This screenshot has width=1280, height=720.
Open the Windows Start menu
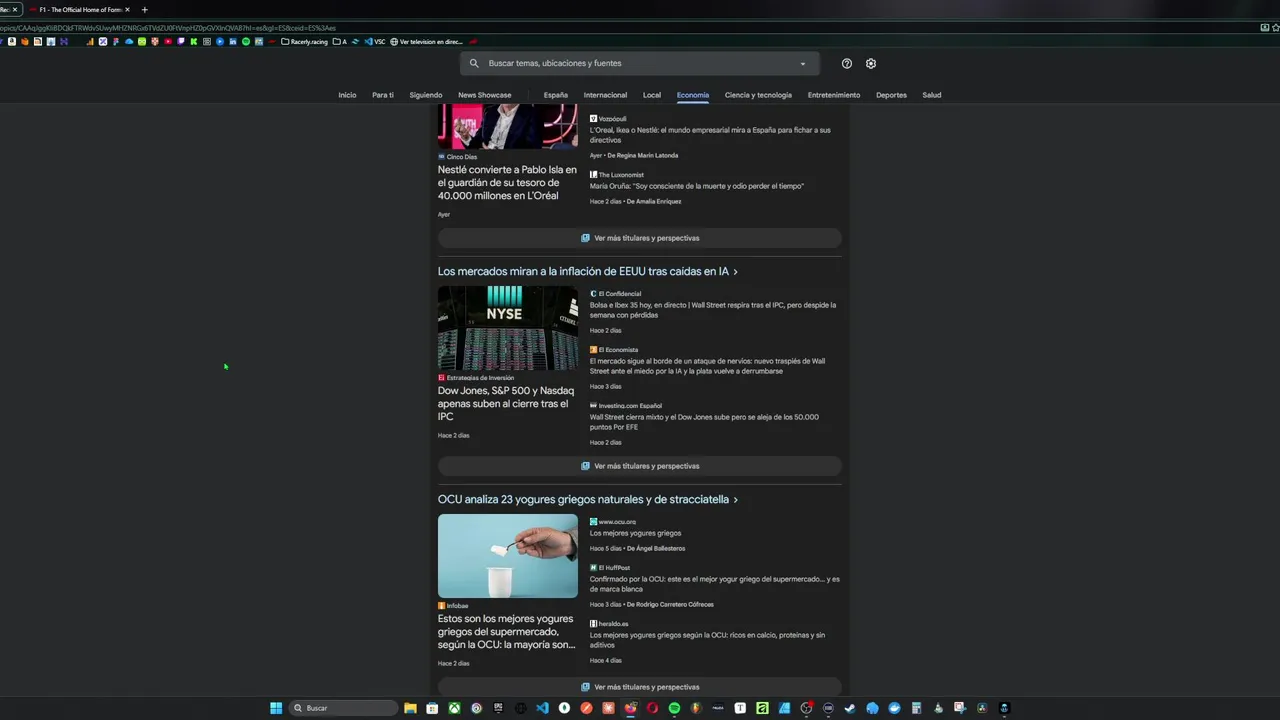pyautogui.click(x=276, y=708)
